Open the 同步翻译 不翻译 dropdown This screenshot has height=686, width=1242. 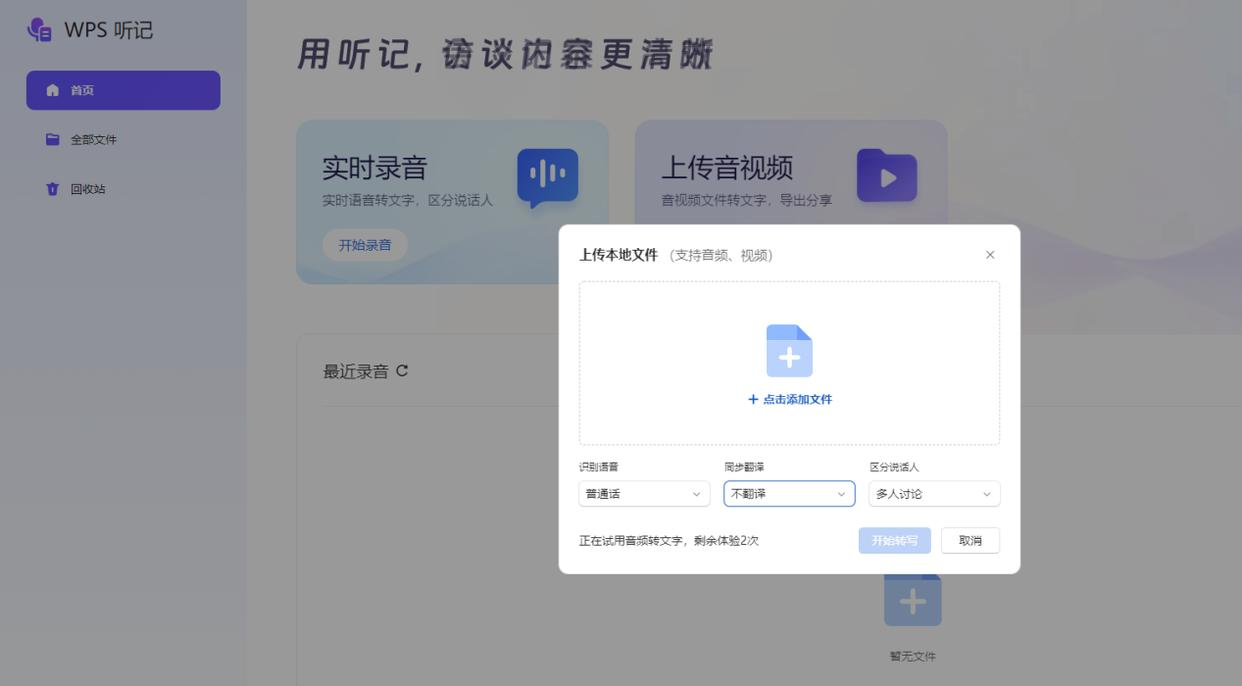(x=789, y=494)
